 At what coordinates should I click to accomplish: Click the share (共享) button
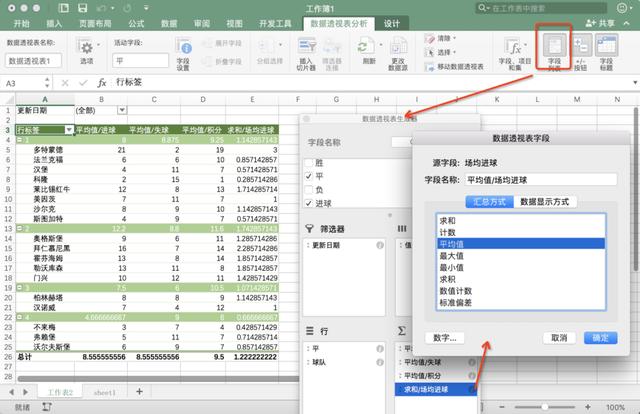600,23
